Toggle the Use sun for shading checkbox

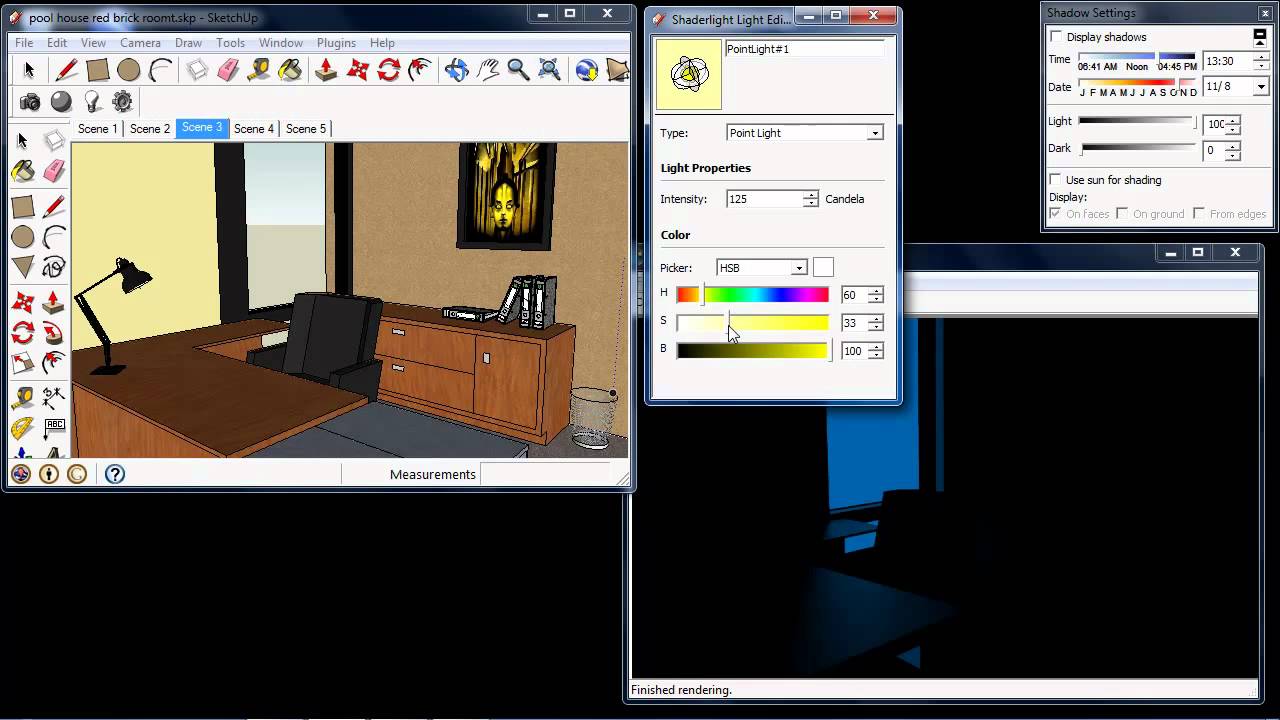1056,180
